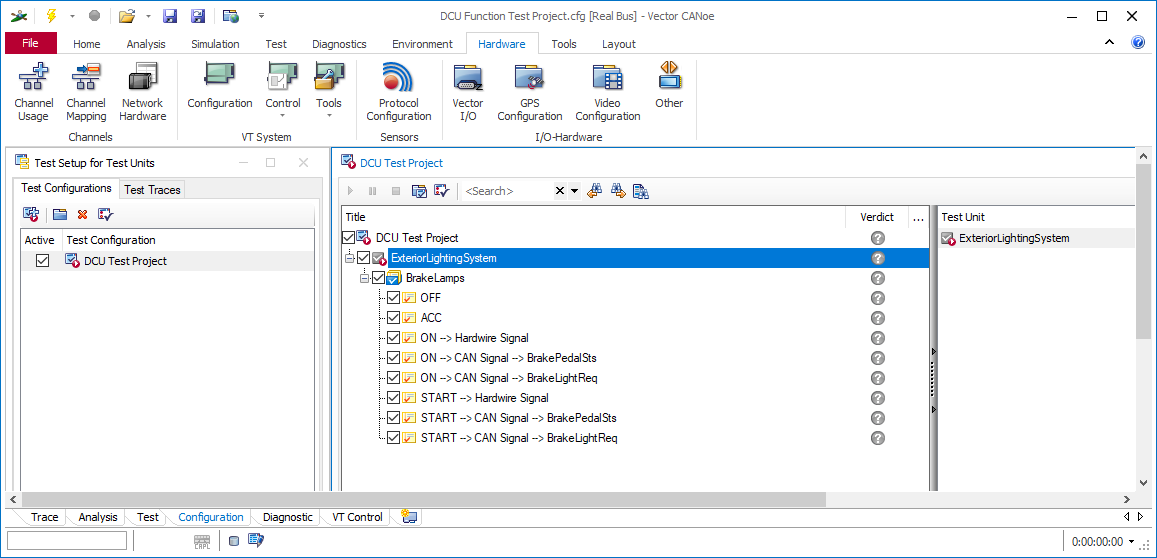This screenshot has height=558, width=1157.
Task: Click the folder icon in Test Setup toolbar
Action: 60,214
